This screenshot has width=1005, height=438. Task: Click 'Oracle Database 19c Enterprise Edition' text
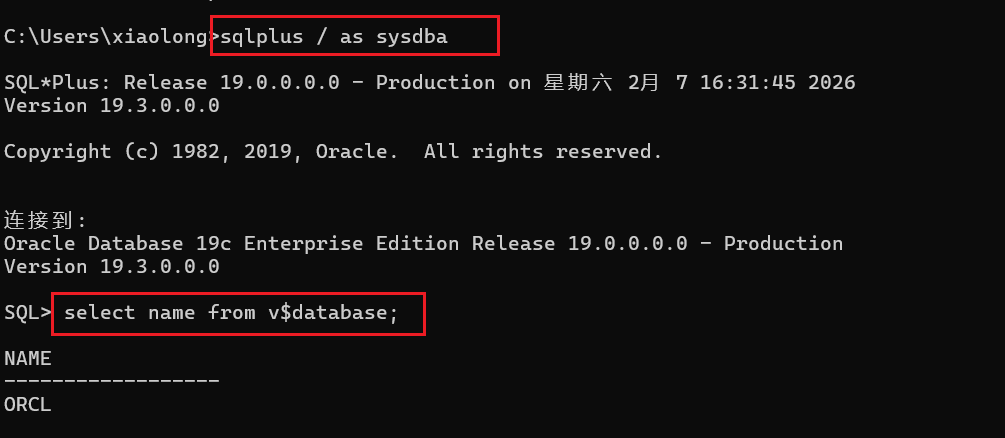click(231, 244)
